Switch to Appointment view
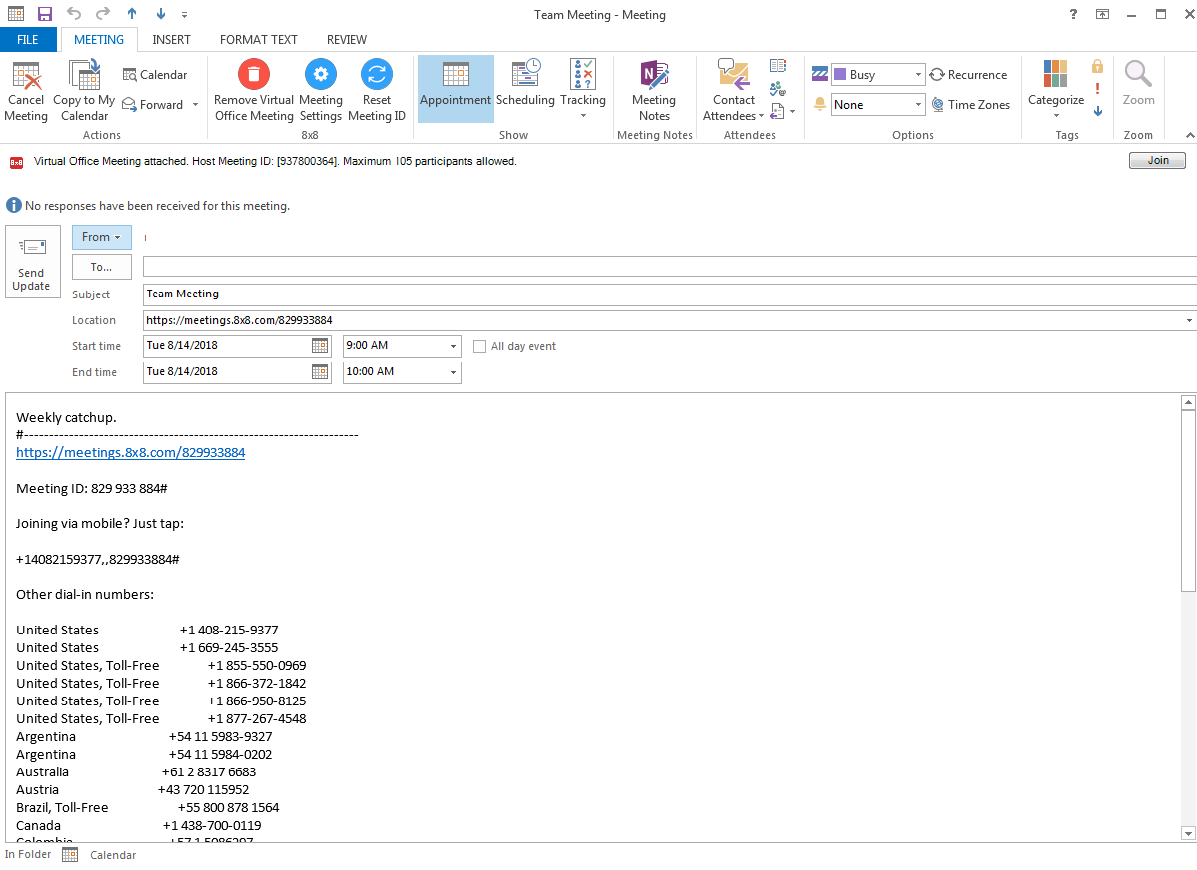This screenshot has height=870, width=1197. [456, 89]
